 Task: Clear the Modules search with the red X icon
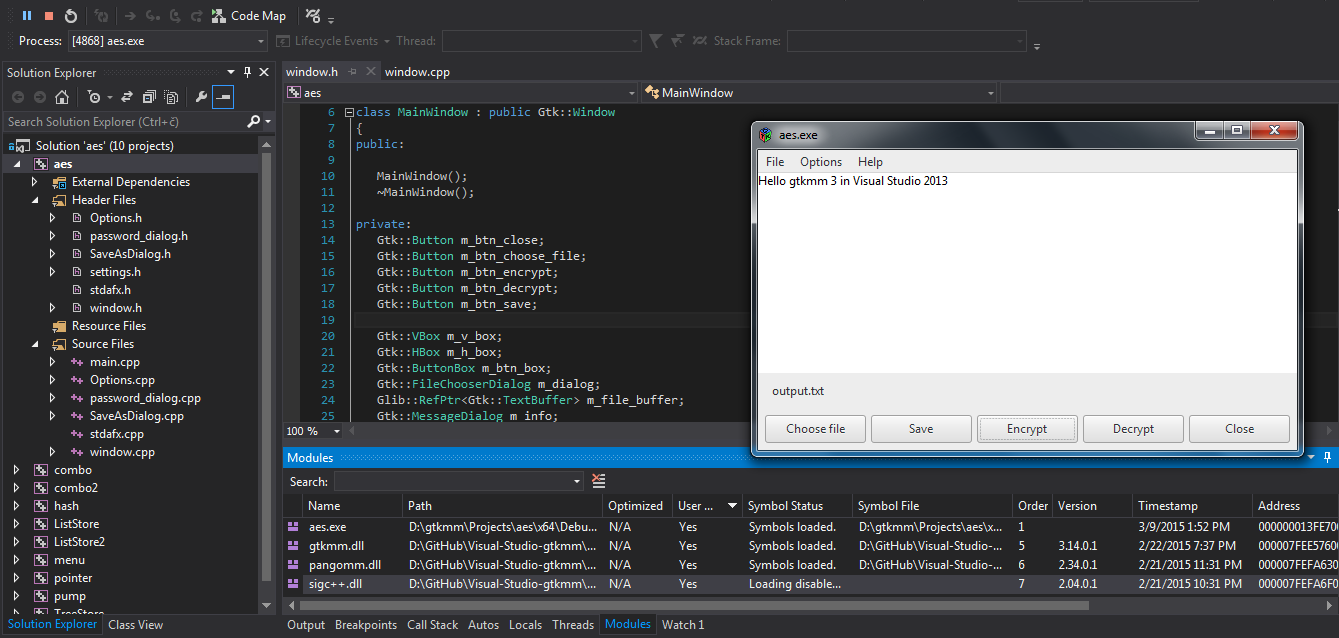(x=598, y=480)
